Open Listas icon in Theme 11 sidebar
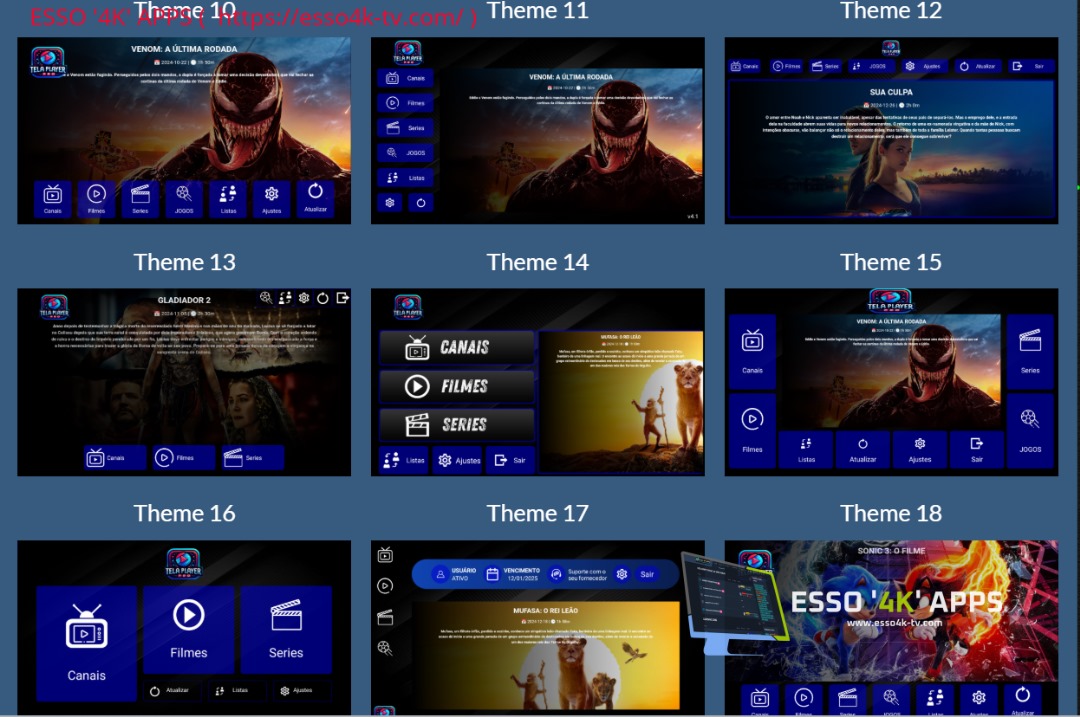 (x=406, y=177)
